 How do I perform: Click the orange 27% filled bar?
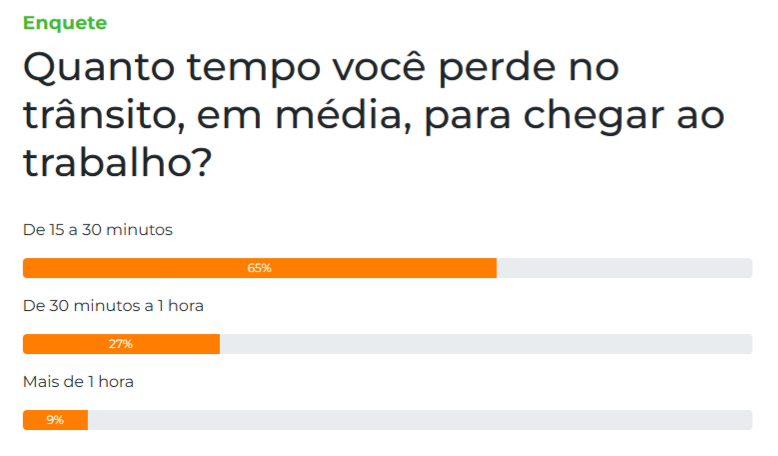point(121,344)
